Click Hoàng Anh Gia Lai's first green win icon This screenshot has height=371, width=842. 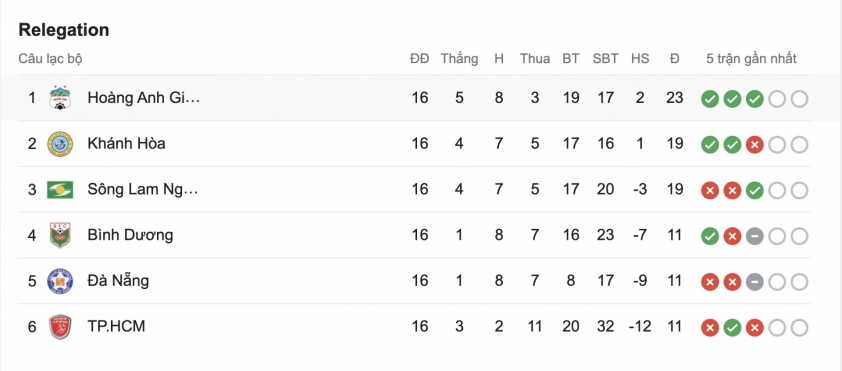click(x=710, y=99)
